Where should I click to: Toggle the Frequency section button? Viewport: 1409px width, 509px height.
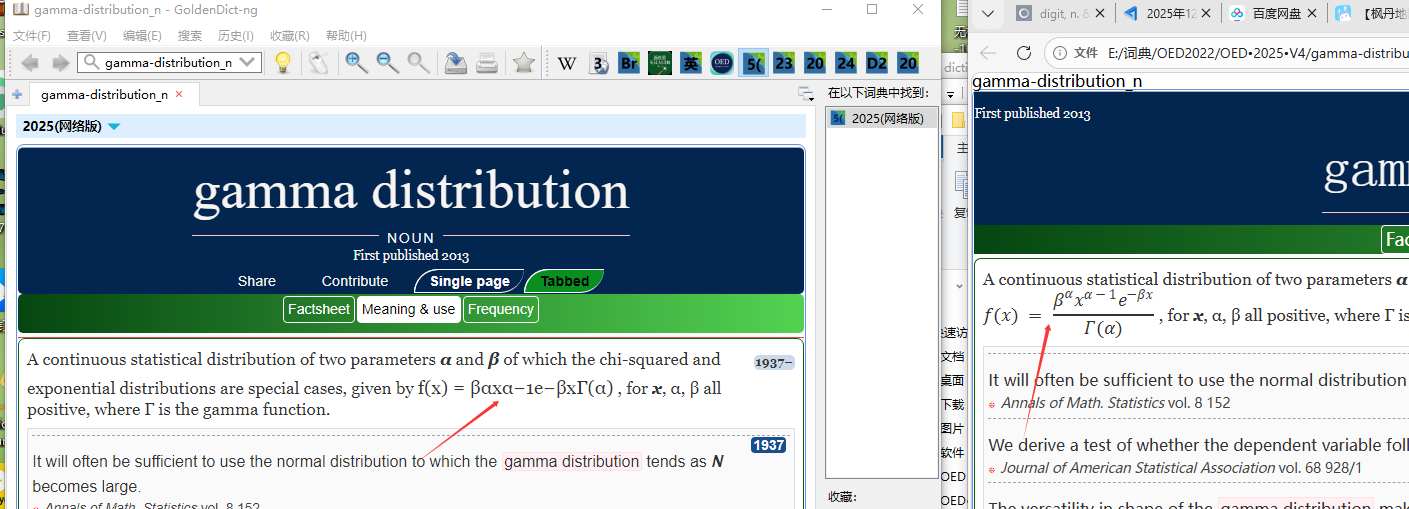click(501, 310)
